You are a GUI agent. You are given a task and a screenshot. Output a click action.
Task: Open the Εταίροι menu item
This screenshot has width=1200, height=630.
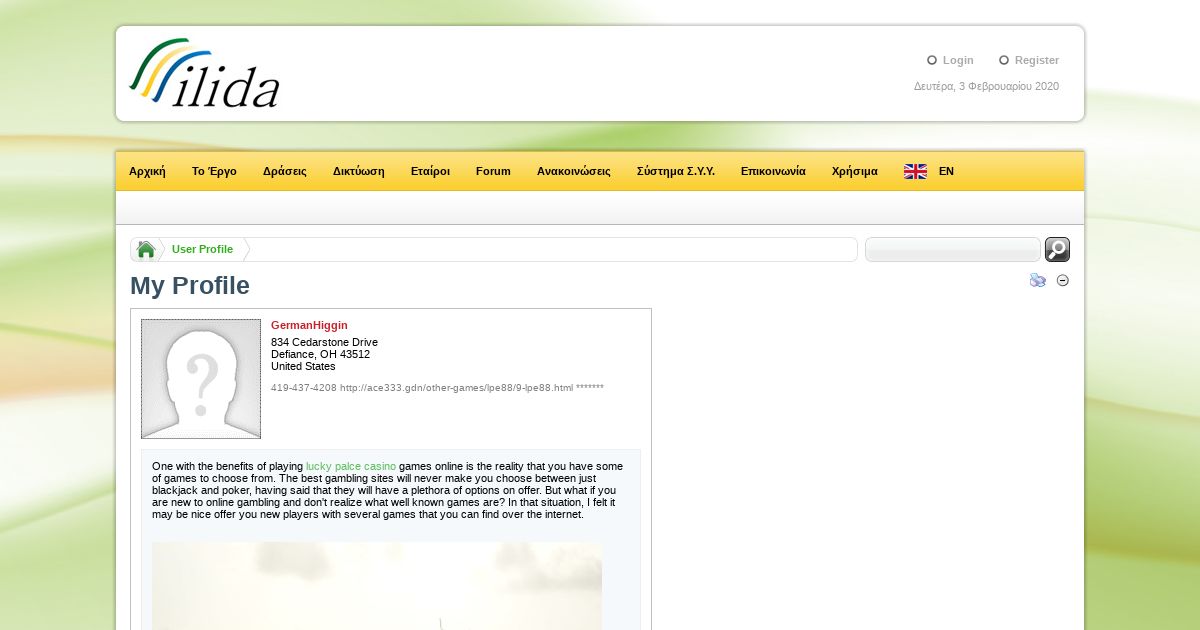[x=430, y=171]
